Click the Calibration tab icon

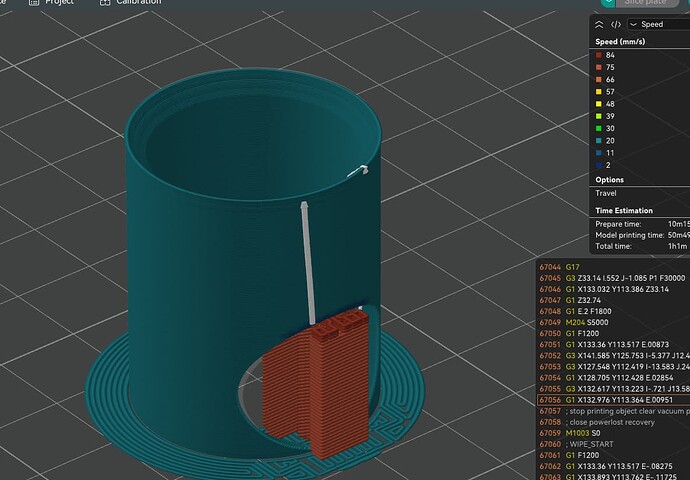click(105, 2)
